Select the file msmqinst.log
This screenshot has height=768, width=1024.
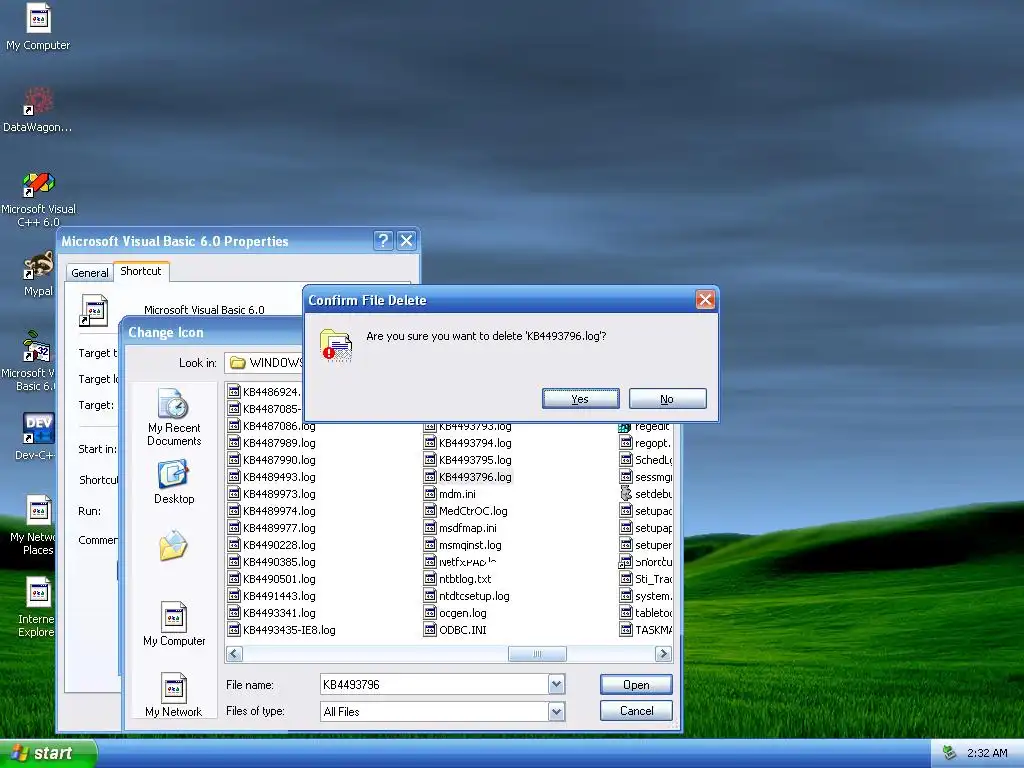(463, 545)
